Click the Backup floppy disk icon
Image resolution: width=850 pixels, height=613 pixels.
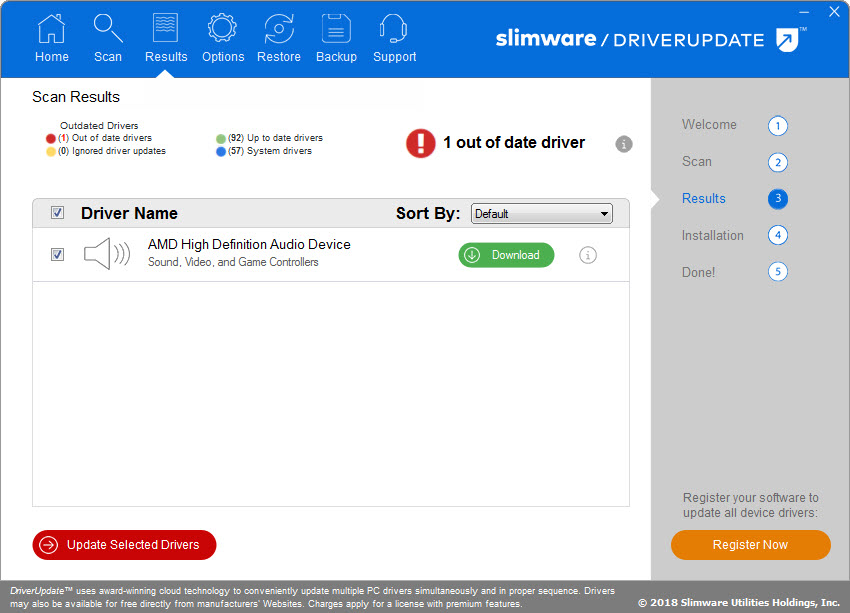tap(336, 28)
